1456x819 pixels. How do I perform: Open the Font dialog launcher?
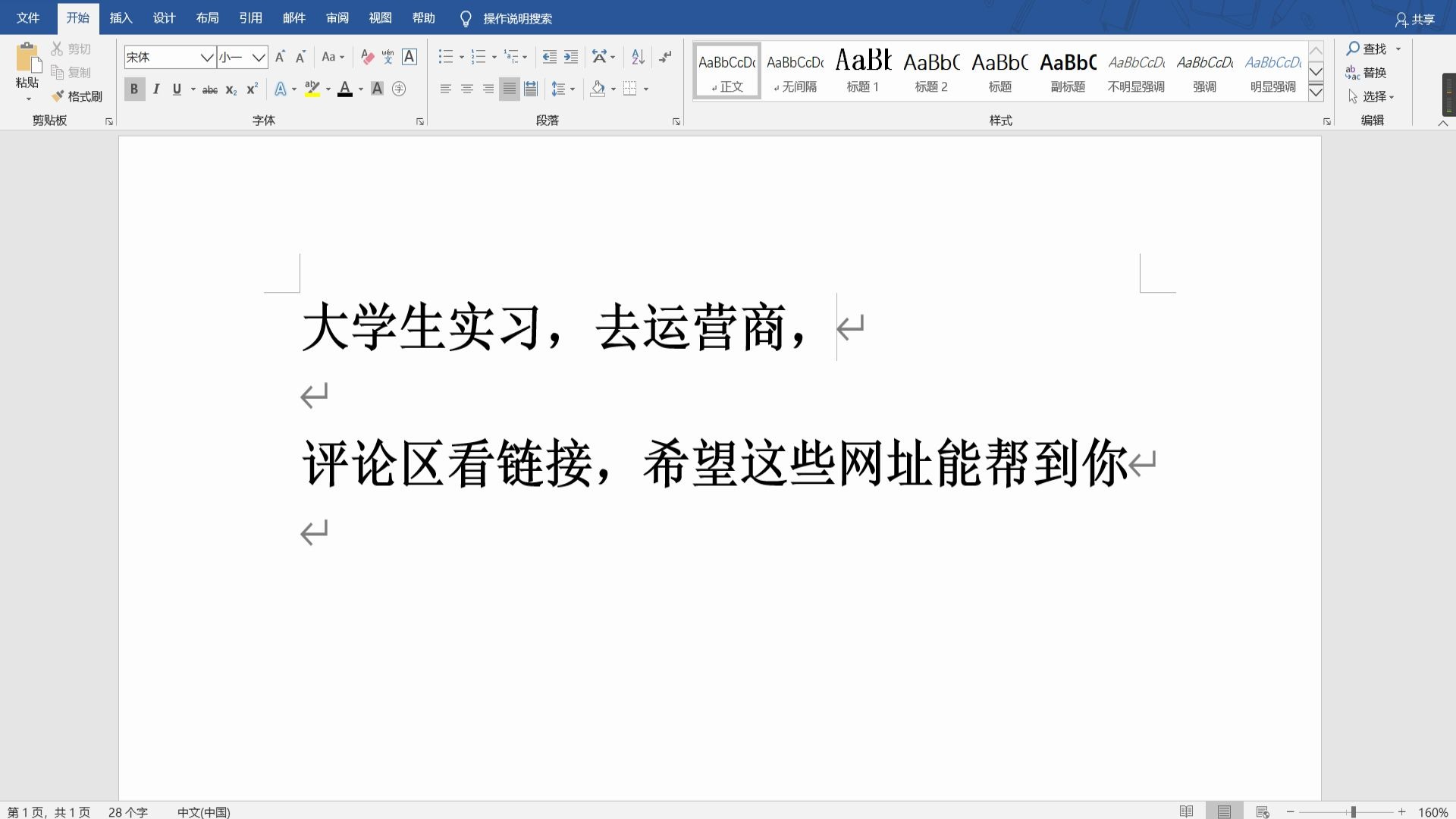(420, 121)
